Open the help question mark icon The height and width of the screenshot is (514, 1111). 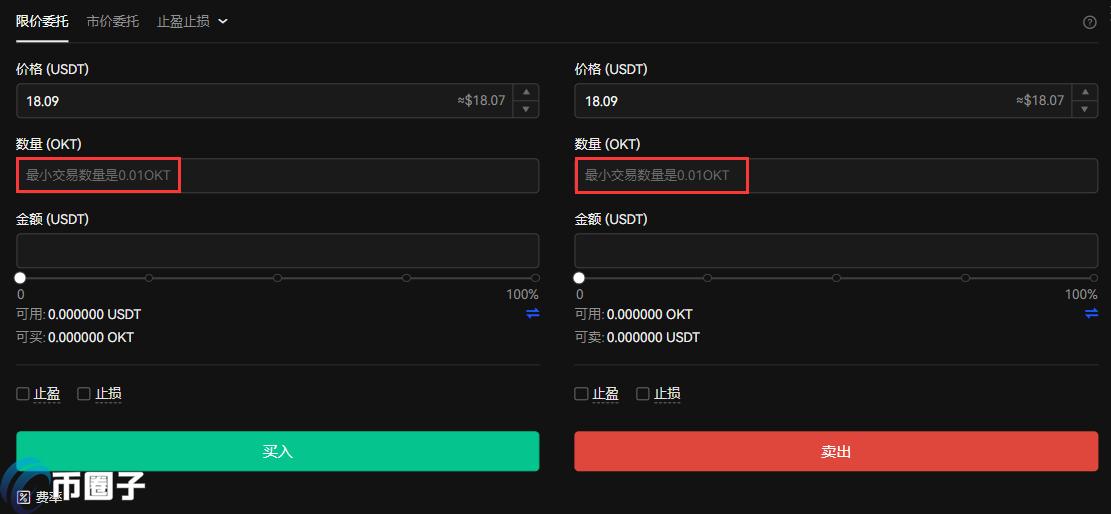point(1090,22)
